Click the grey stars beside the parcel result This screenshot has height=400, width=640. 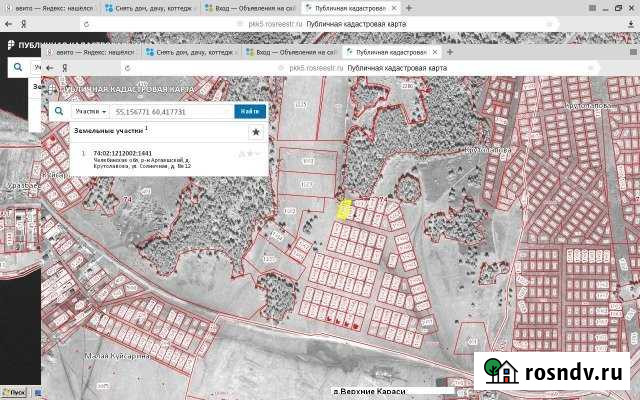pos(249,153)
